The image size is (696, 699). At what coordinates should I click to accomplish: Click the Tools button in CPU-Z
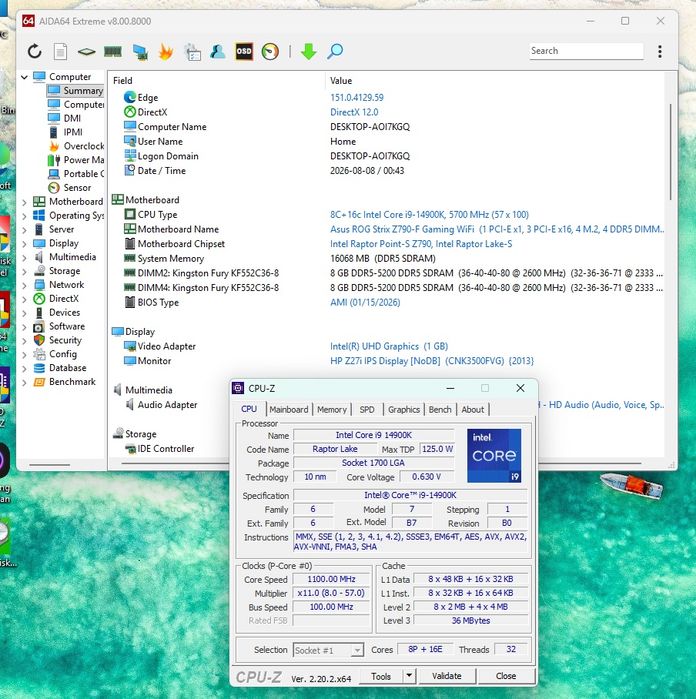click(381, 676)
